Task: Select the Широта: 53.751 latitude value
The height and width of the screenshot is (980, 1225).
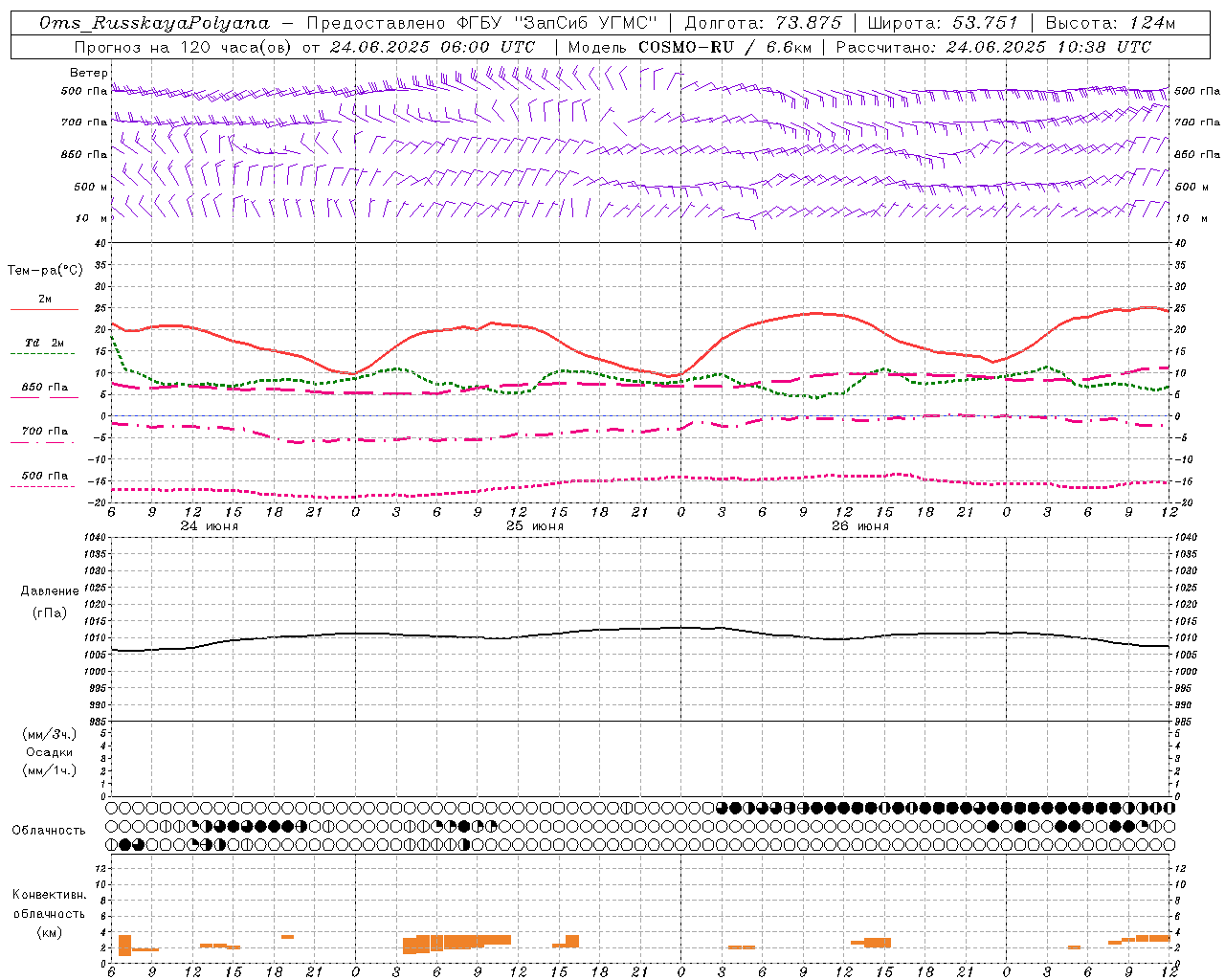Action: [943, 23]
